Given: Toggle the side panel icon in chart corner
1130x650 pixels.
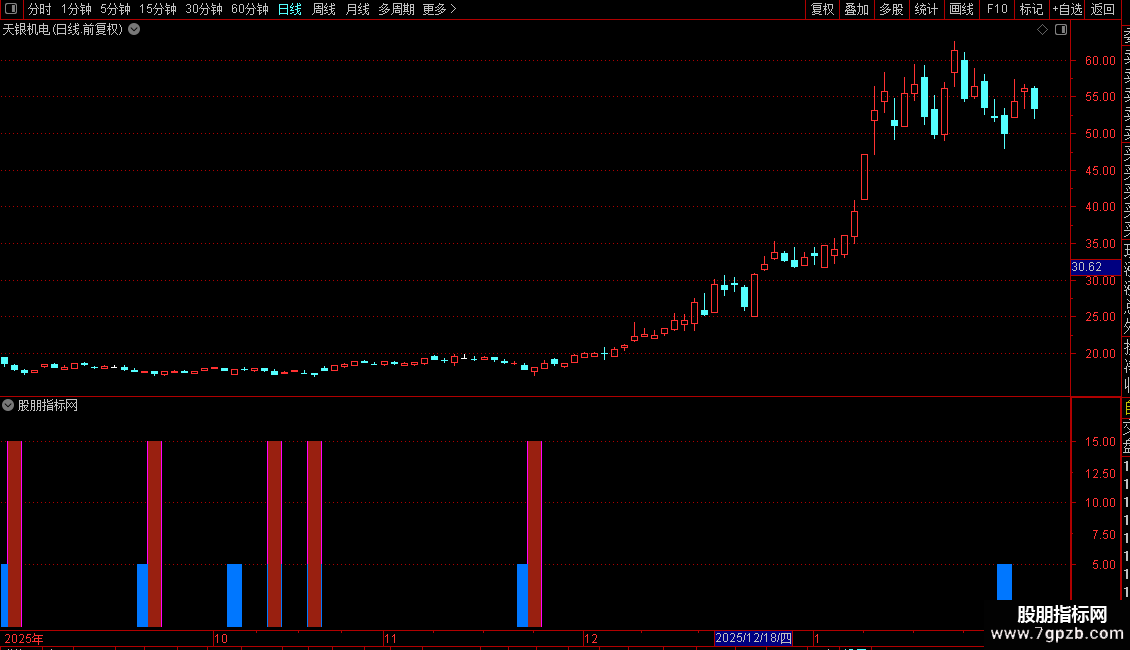Looking at the screenshot, I should 1061,30.
